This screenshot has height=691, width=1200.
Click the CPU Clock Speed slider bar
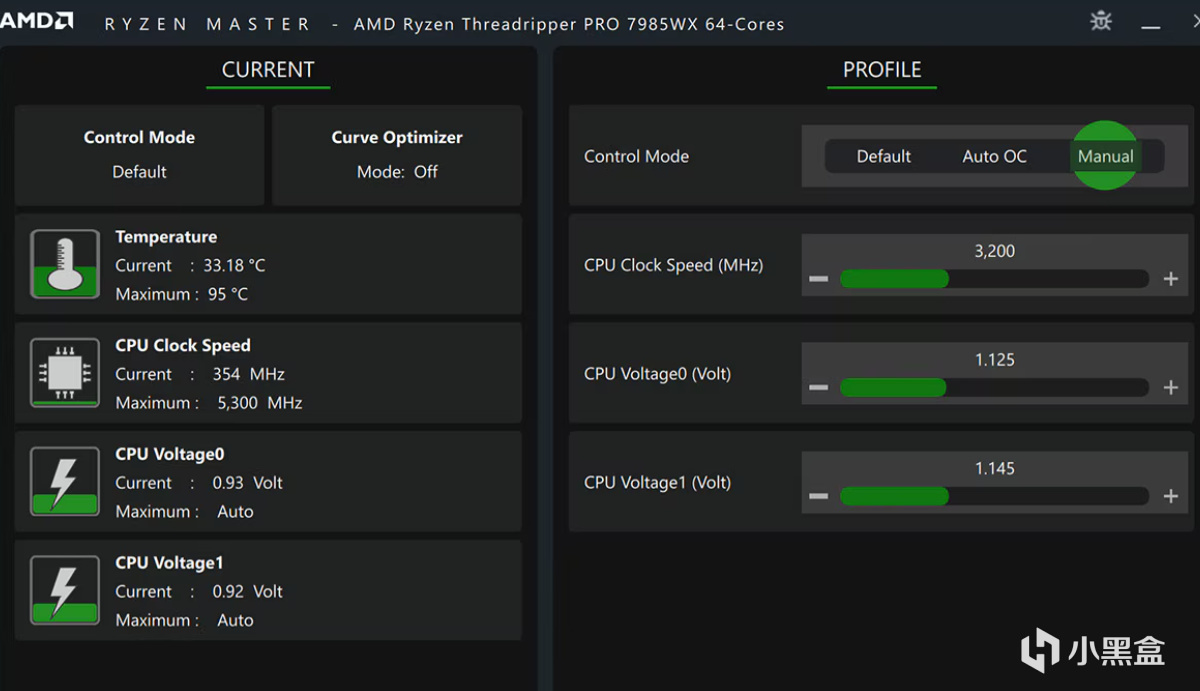[994, 279]
